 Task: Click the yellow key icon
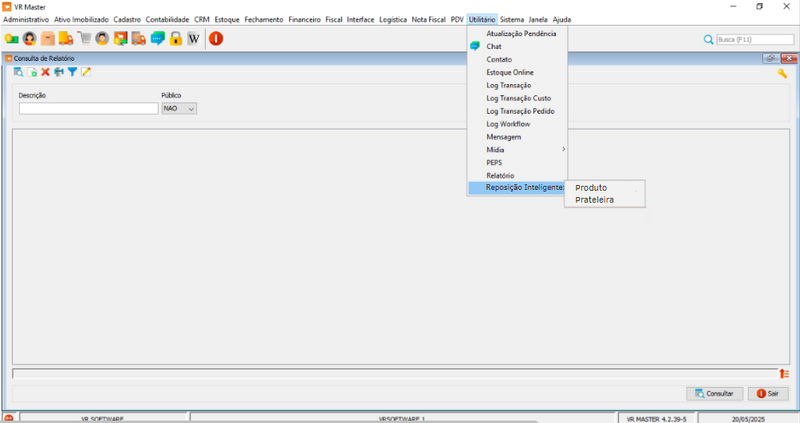(x=782, y=73)
